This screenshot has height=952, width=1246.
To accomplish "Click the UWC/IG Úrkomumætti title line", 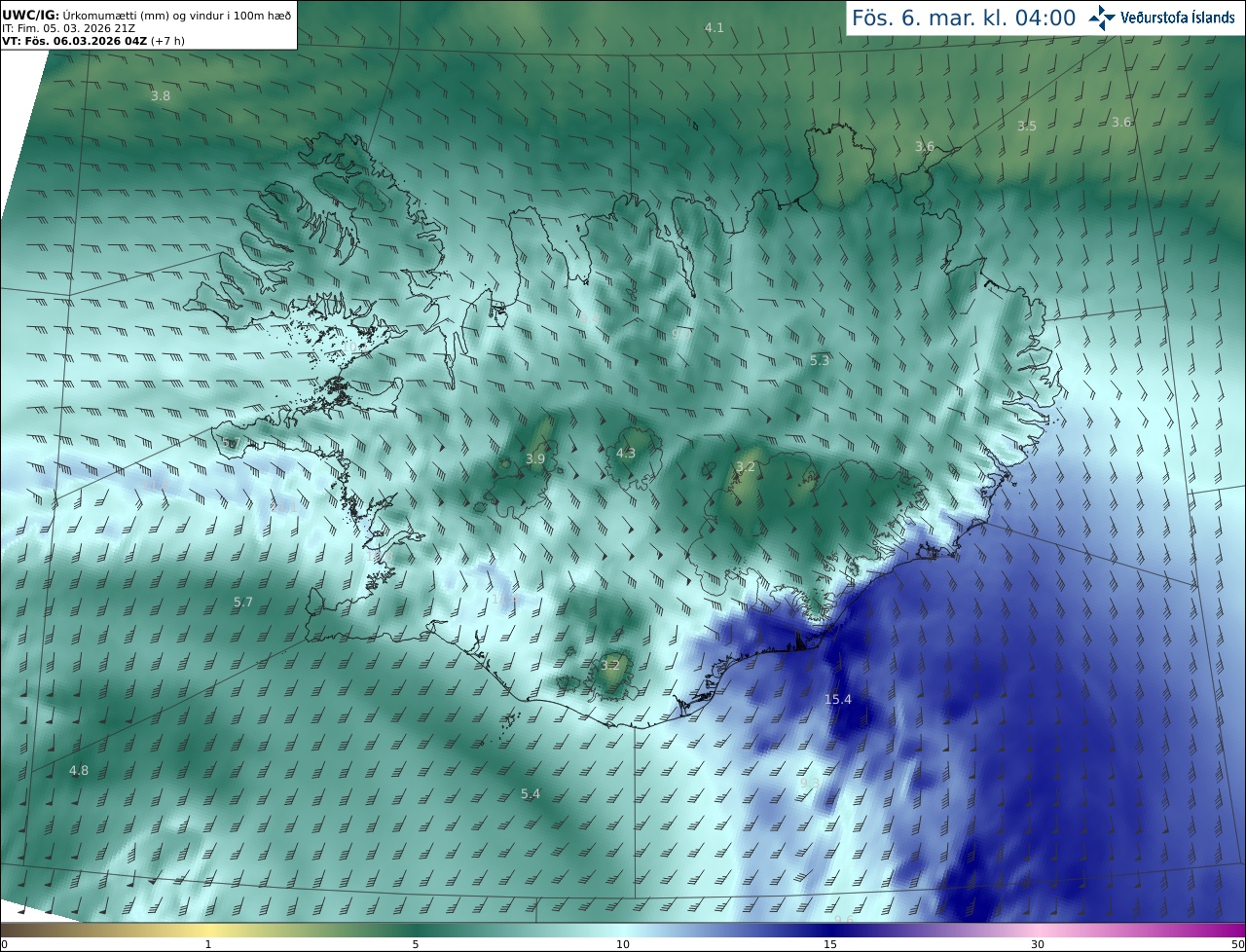I will (146, 15).
